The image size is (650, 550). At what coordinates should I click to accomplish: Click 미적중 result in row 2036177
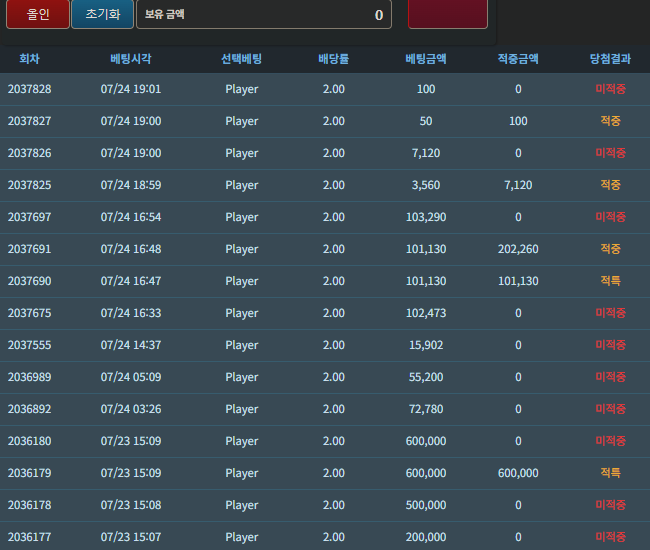click(610, 537)
